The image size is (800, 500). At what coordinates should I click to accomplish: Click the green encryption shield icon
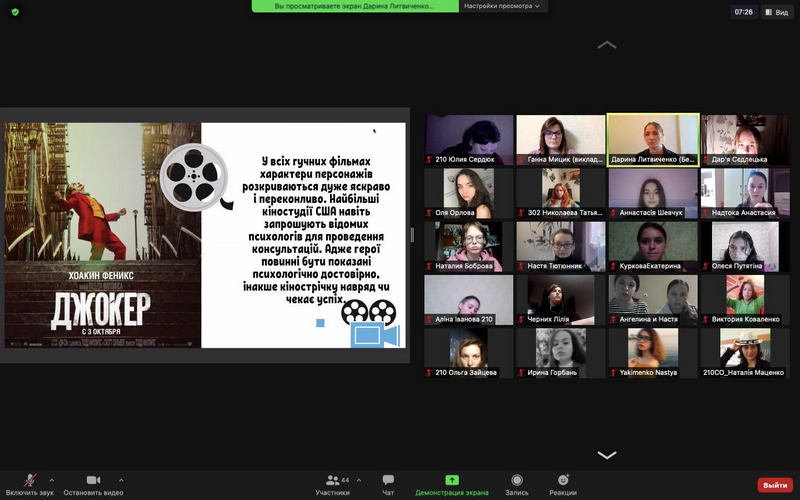tap(15, 12)
